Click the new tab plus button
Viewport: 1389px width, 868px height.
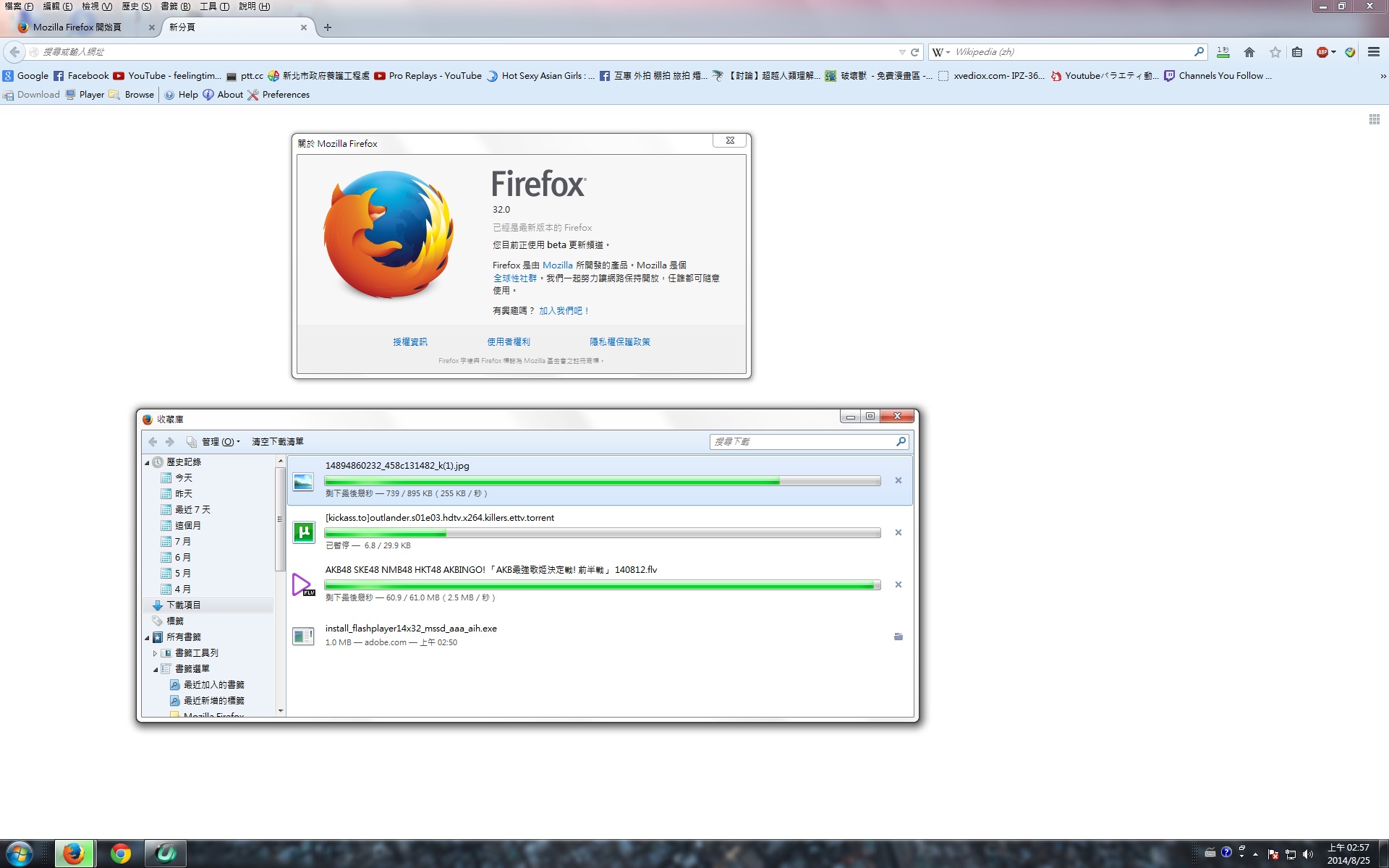[x=328, y=27]
